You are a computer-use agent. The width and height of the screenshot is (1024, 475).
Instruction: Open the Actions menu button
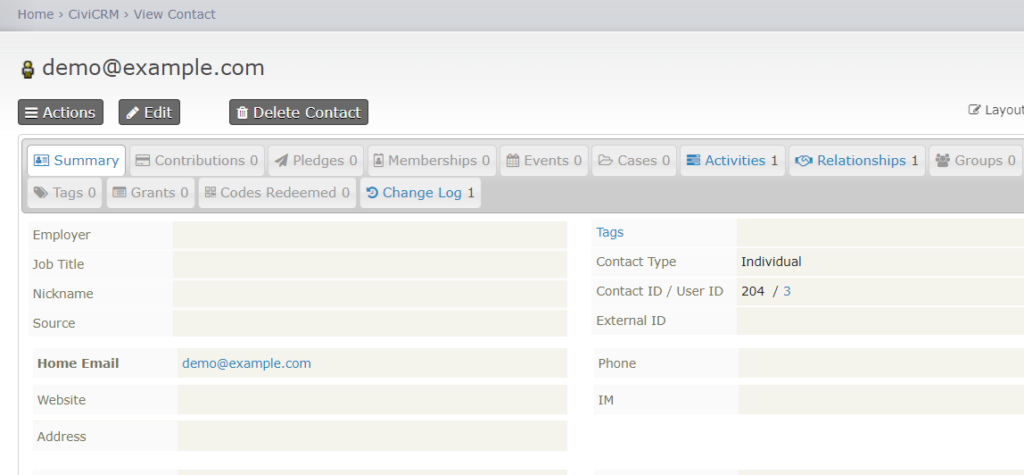click(x=60, y=112)
